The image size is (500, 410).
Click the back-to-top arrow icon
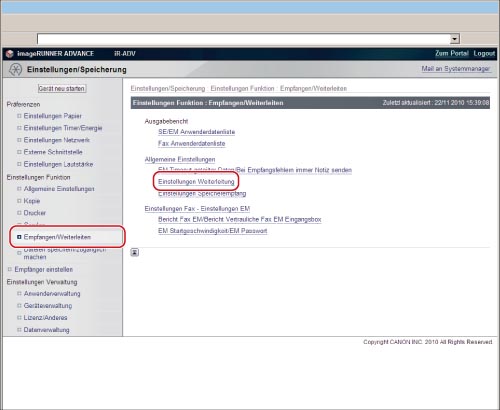pyautogui.click(x=135, y=252)
